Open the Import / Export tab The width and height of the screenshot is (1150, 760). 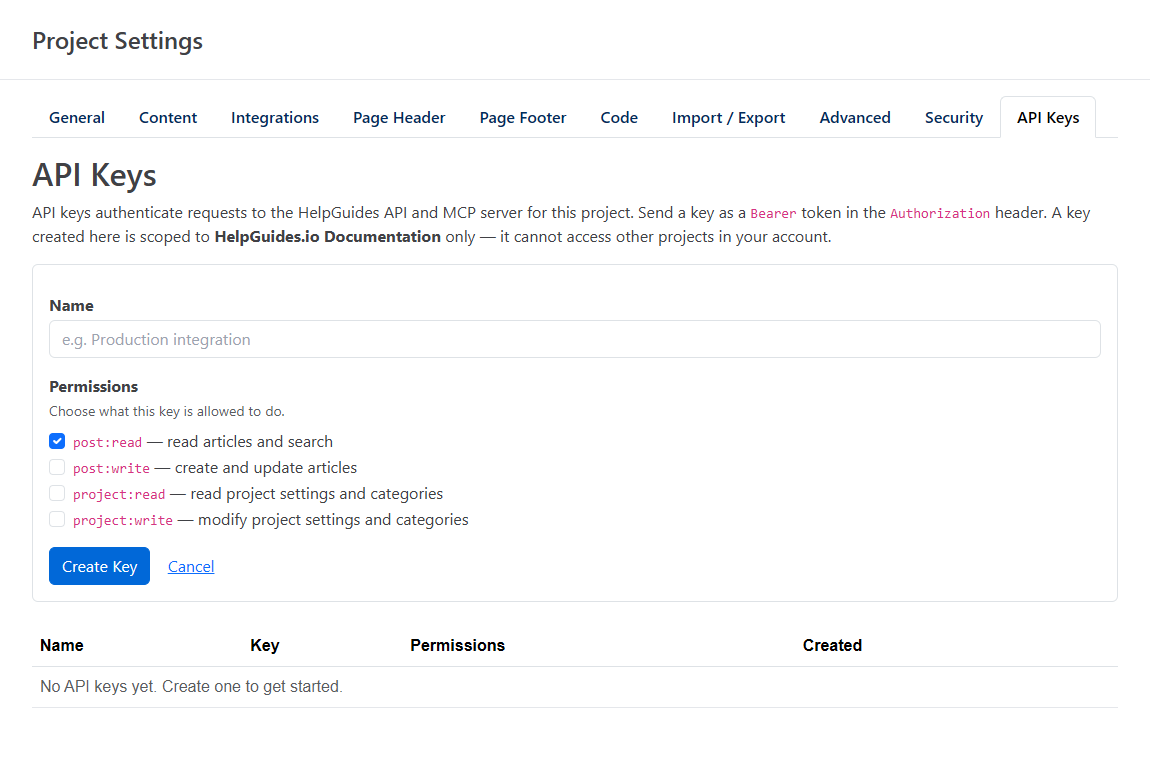728,117
